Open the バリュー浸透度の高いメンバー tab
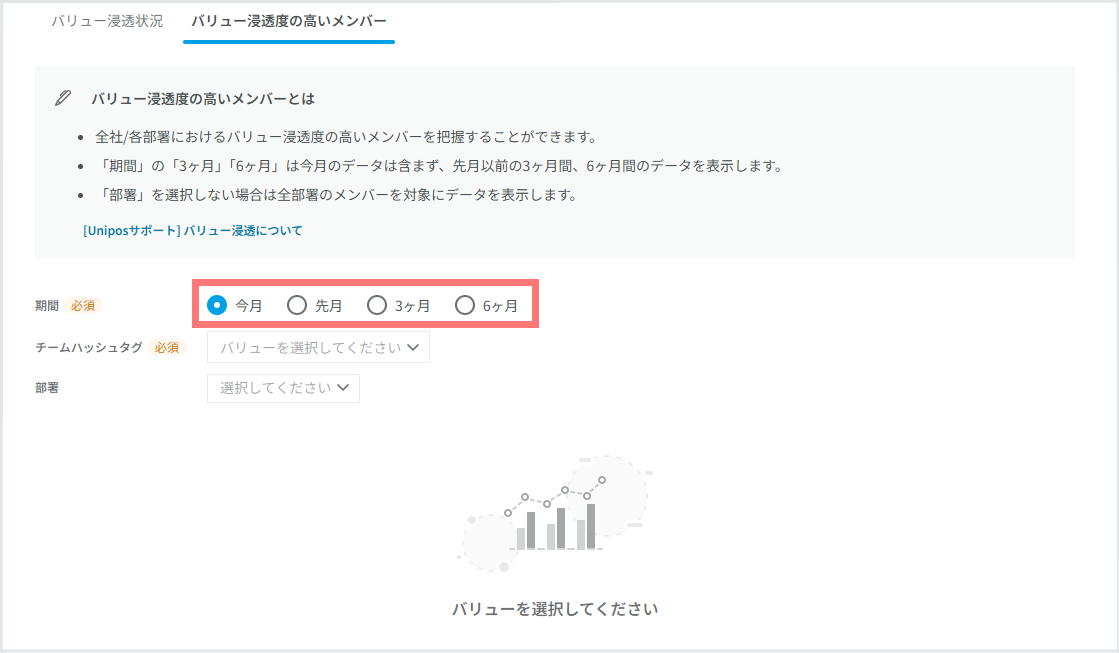The height and width of the screenshot is (653, 1119). point(289,21)
